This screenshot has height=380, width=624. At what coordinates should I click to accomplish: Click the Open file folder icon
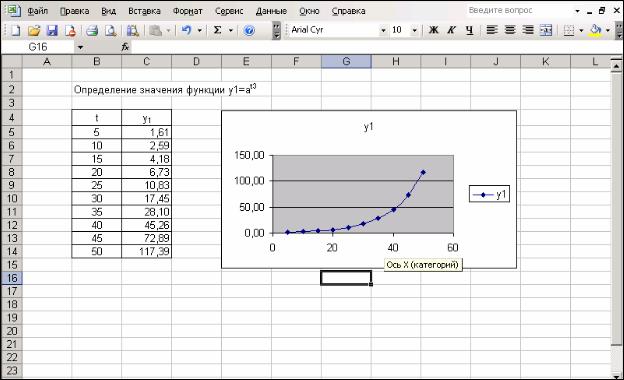(34, 30)
